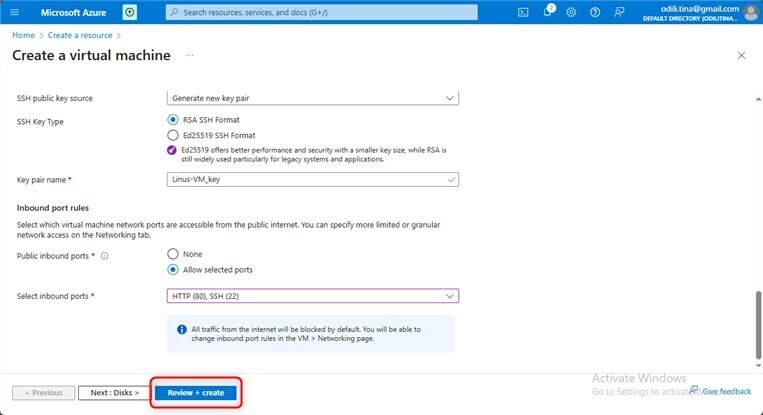
Task: Open the account profile avatar
Action: point(751,12)
